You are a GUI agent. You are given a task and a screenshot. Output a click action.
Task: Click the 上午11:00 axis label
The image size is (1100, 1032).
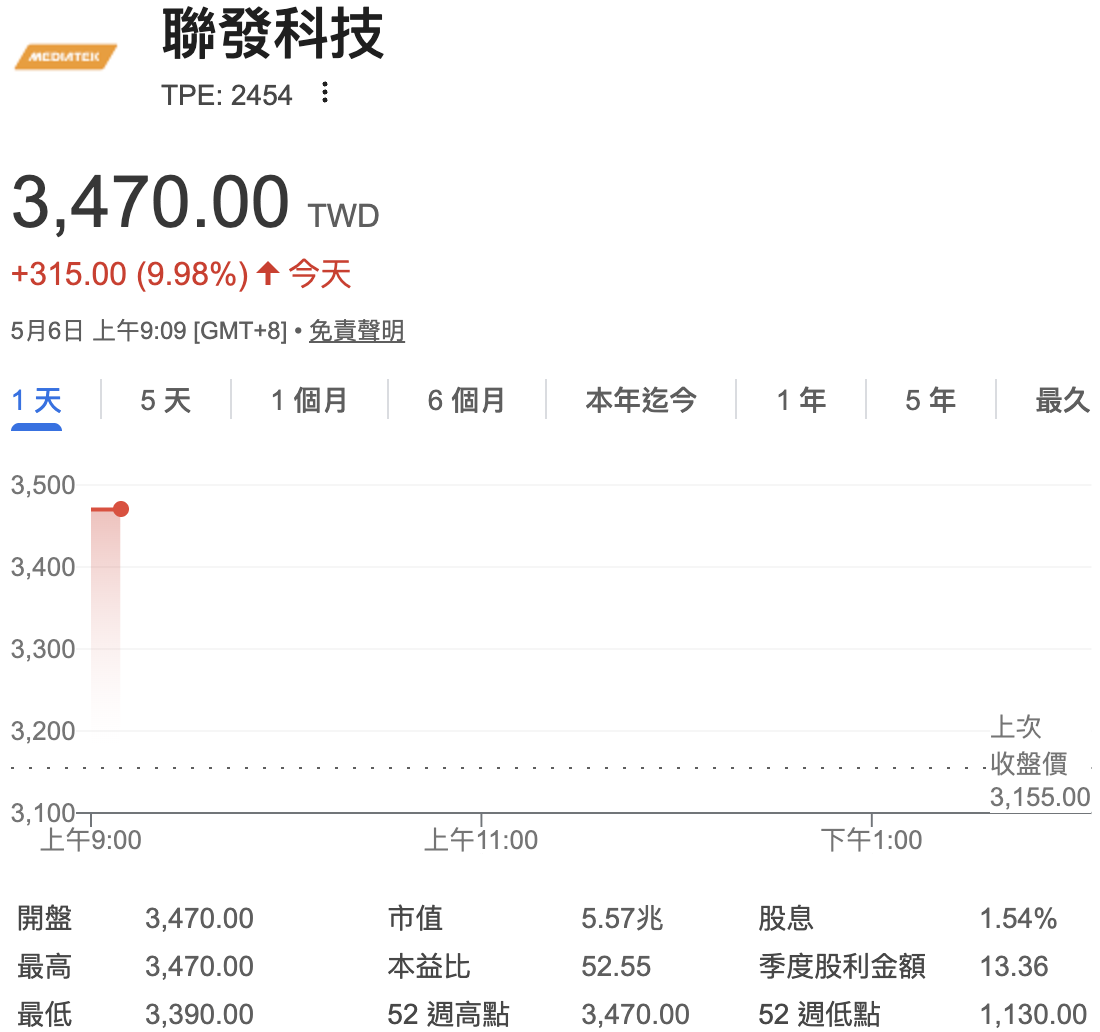481,840
